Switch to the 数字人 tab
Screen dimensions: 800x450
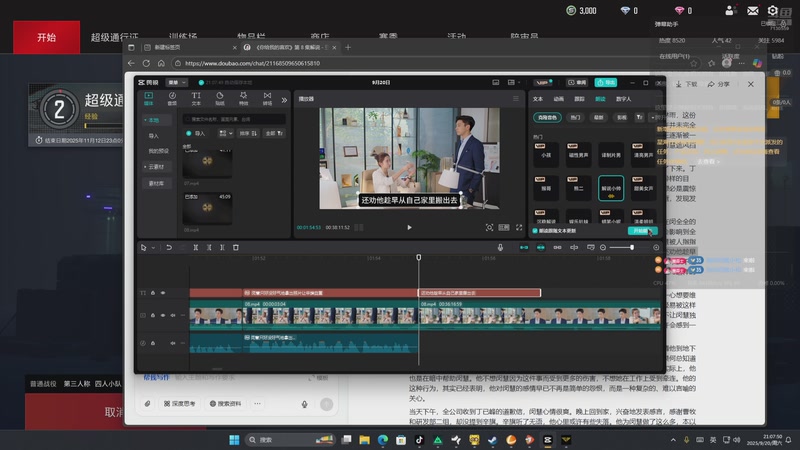(624, 99)
